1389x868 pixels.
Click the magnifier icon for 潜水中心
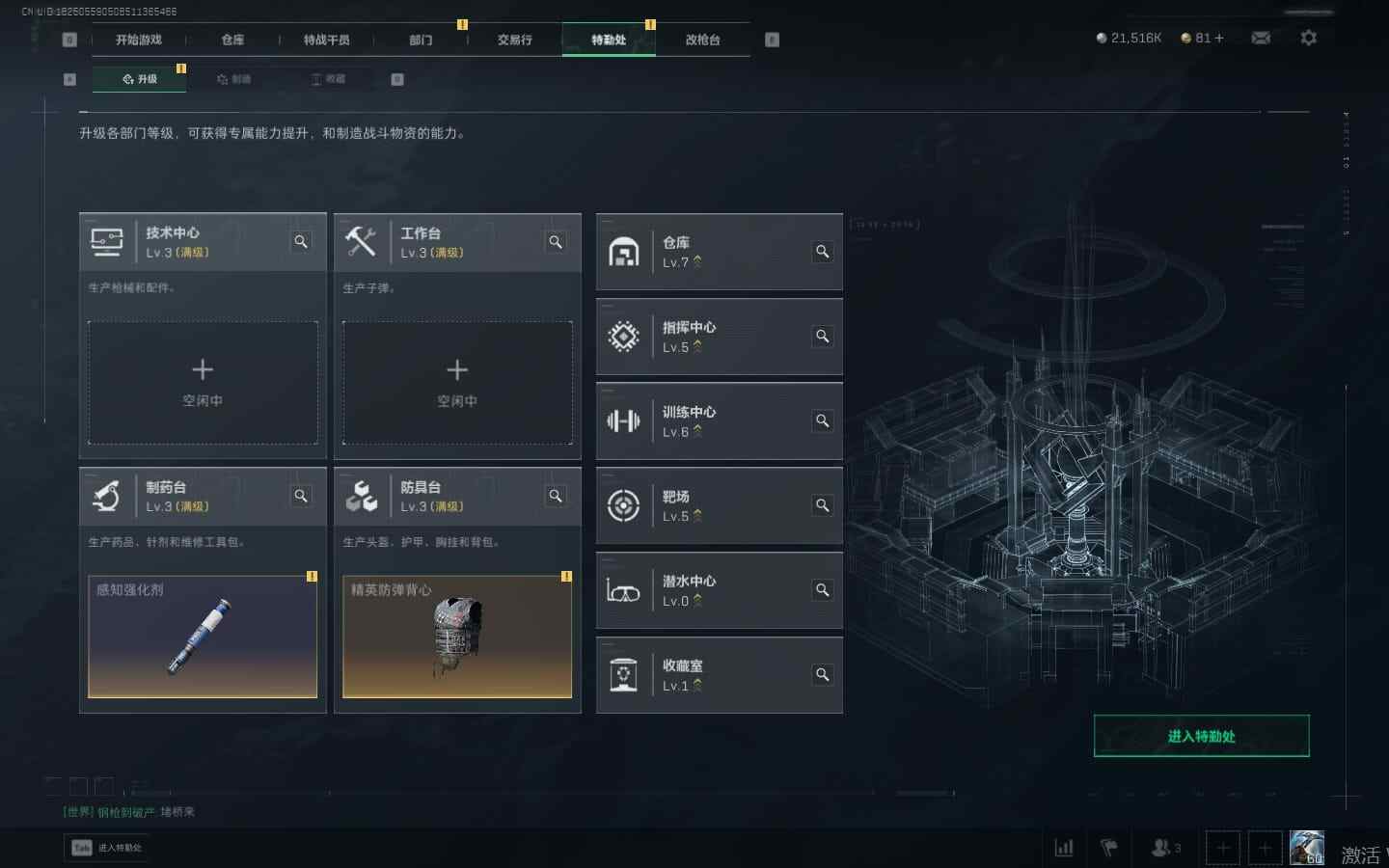pos(822,590)
